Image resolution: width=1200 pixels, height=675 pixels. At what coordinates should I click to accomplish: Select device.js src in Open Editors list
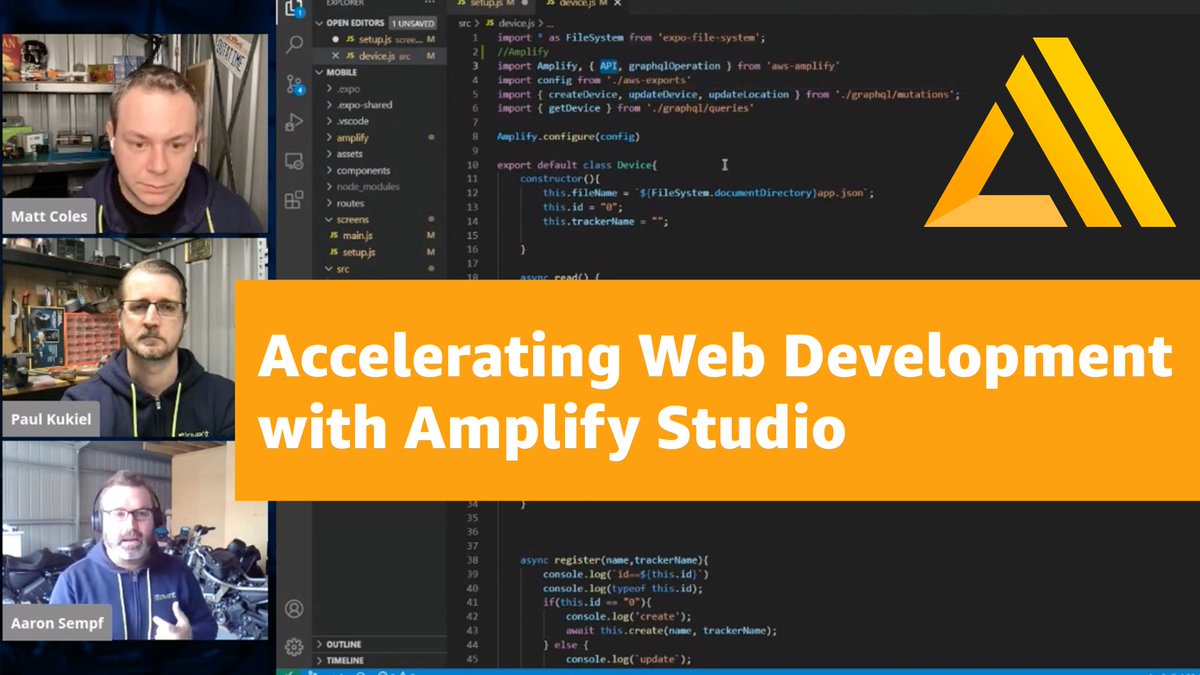(385, 56)
